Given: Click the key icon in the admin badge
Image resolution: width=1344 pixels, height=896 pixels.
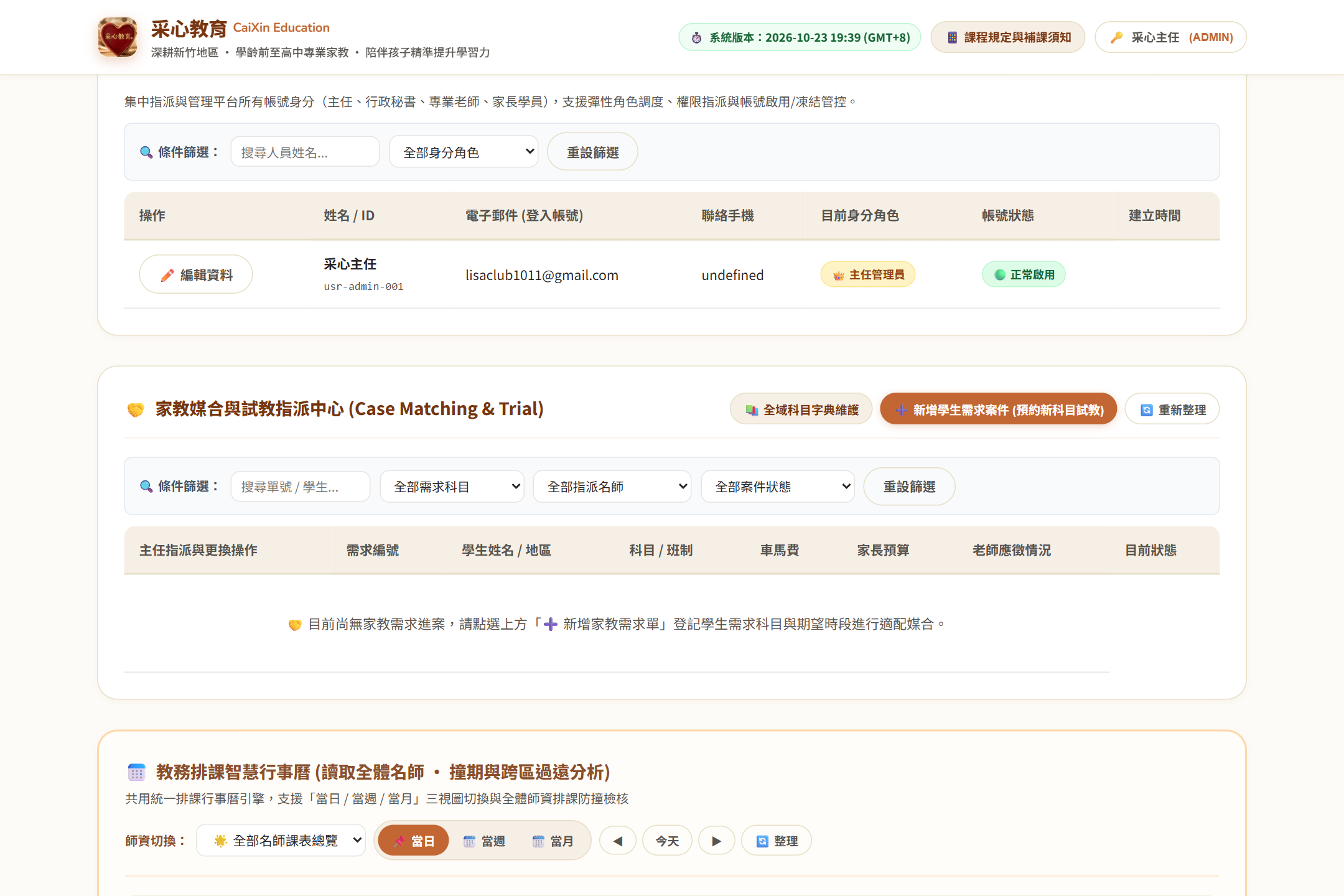Looking at the screenshot, I should pos(1117,37).
